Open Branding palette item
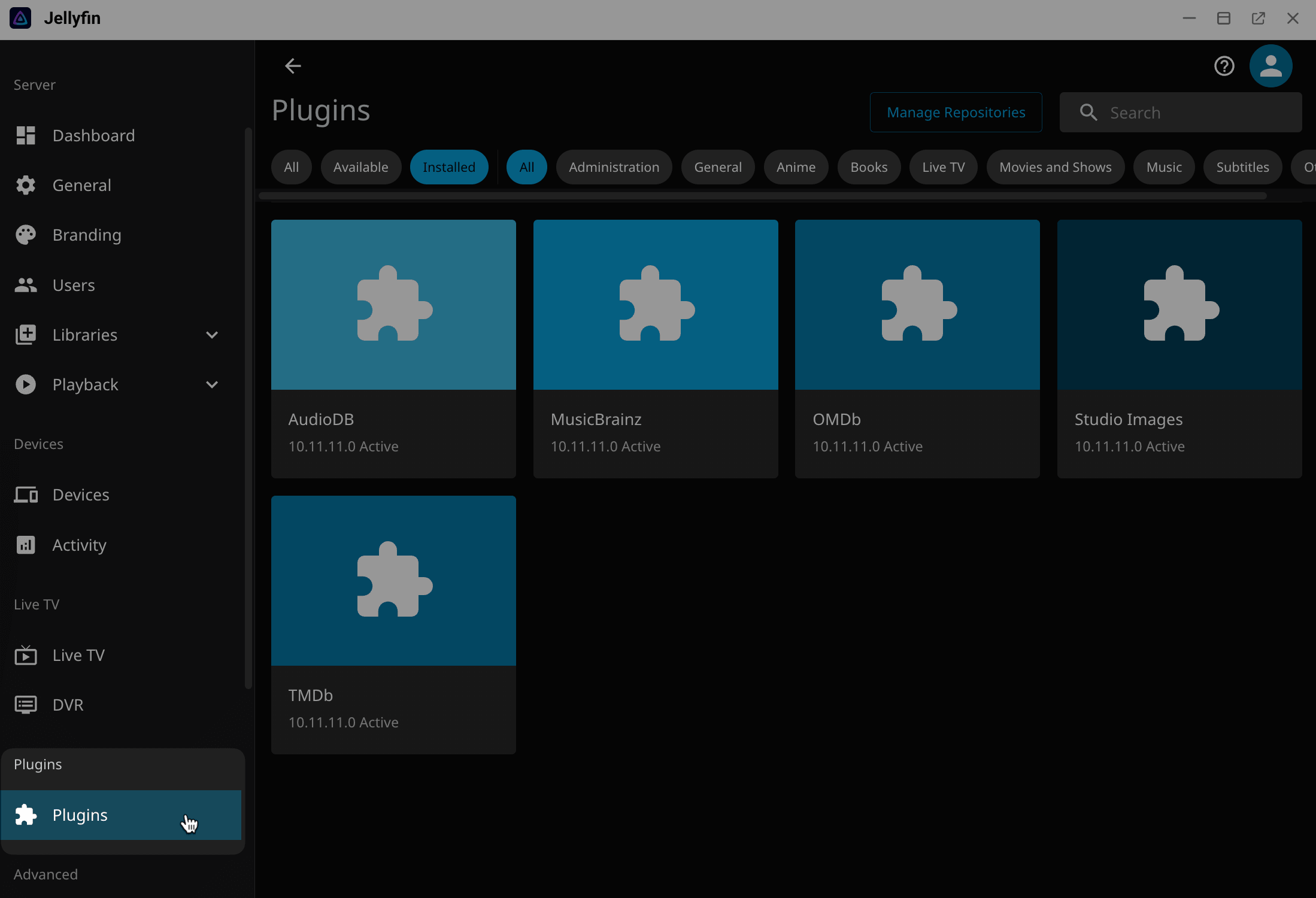Screen dimensions: 1316x898 pyautogui.click(x=120, y=235)
